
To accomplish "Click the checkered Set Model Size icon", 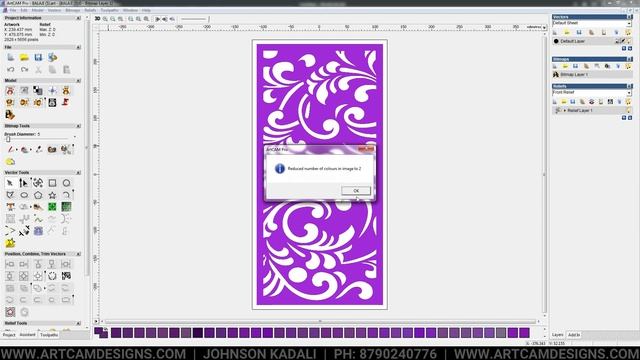I will 38,91.
